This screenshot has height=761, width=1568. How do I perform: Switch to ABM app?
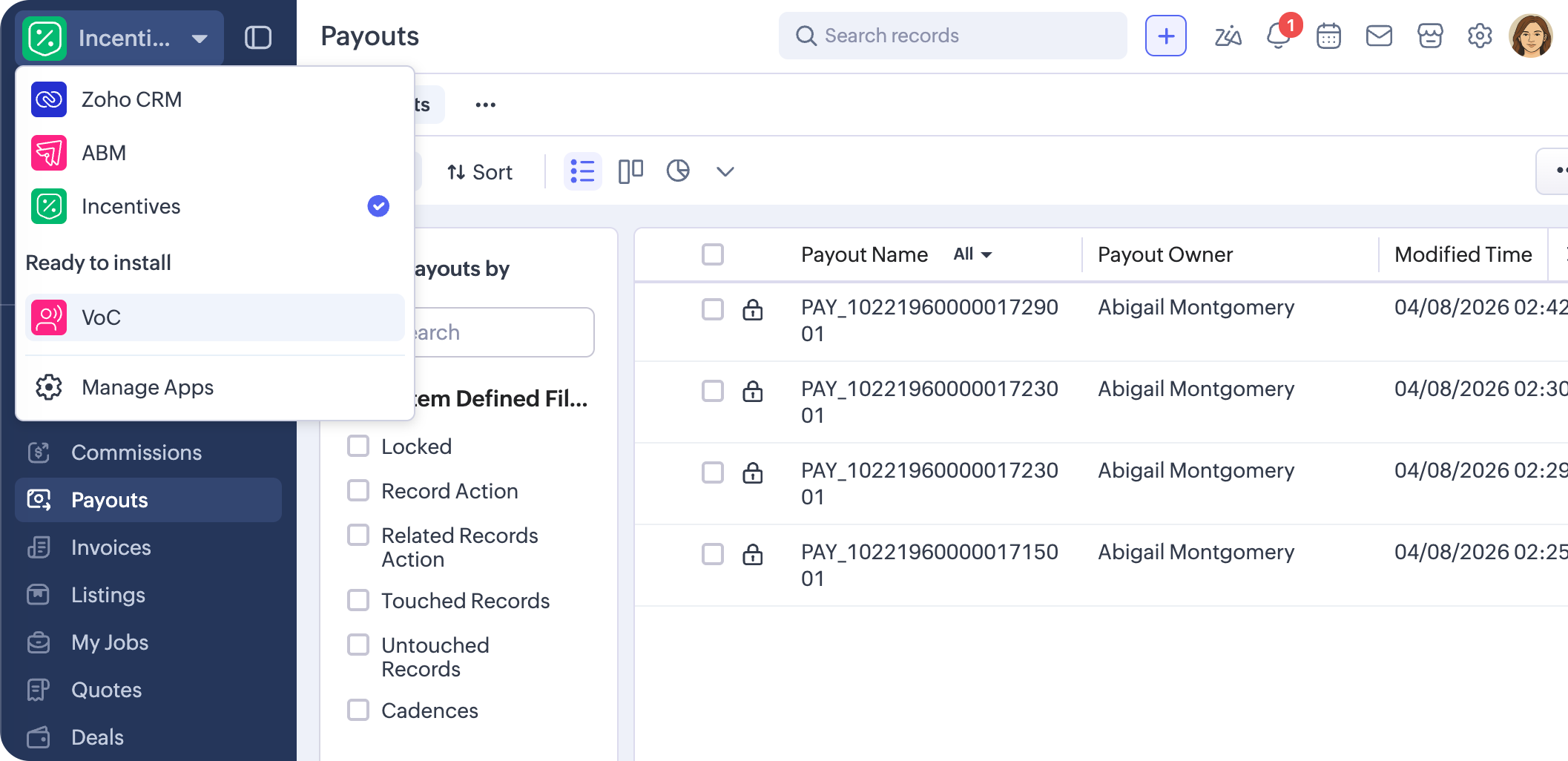point(215,153)
